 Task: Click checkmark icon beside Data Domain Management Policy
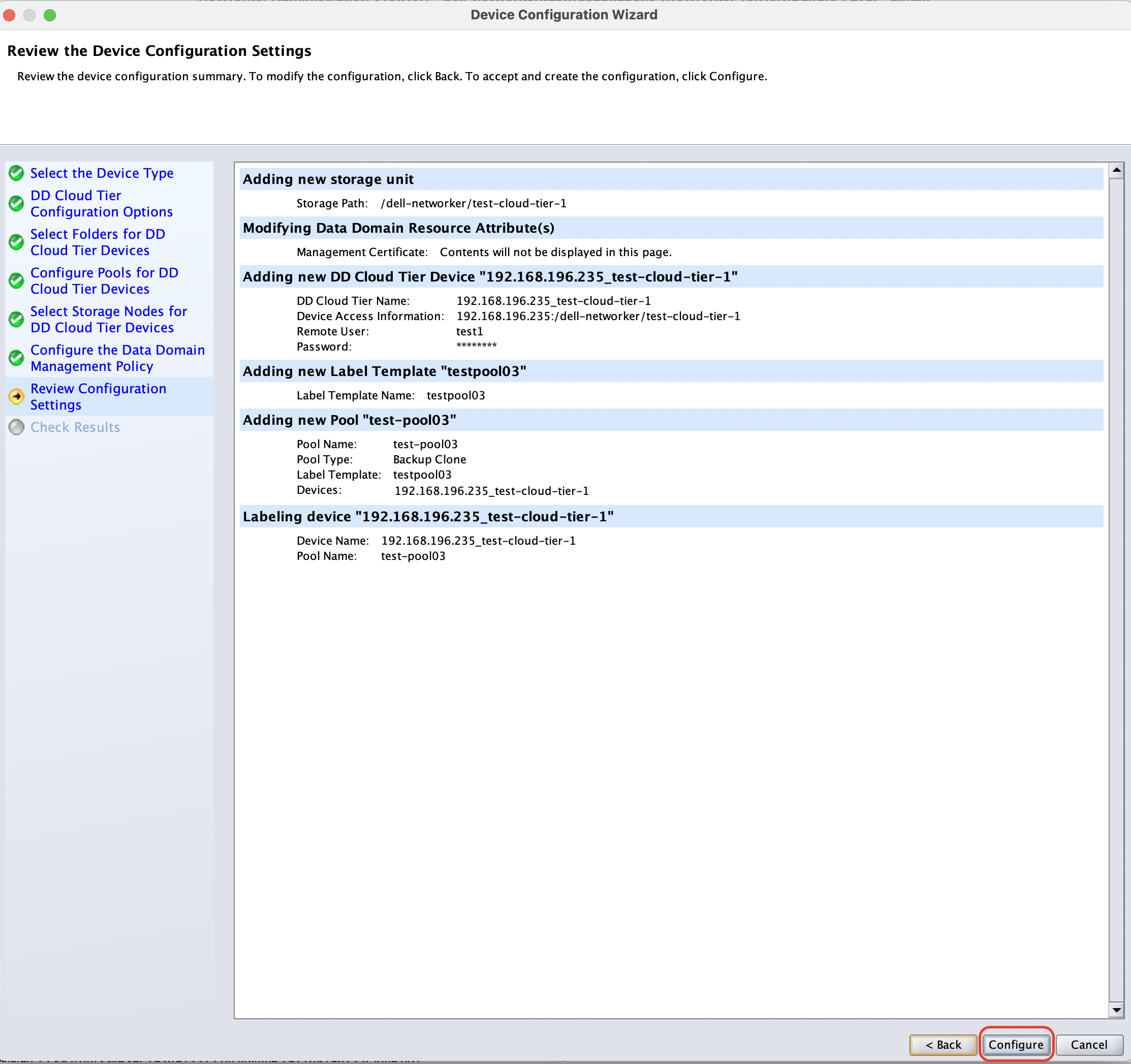coord(16,358)
